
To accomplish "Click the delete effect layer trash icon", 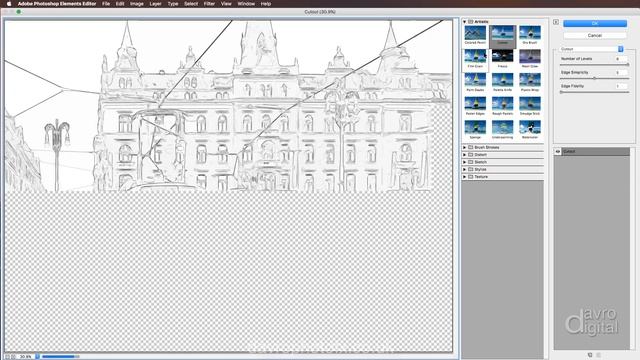I will (599, 355).
